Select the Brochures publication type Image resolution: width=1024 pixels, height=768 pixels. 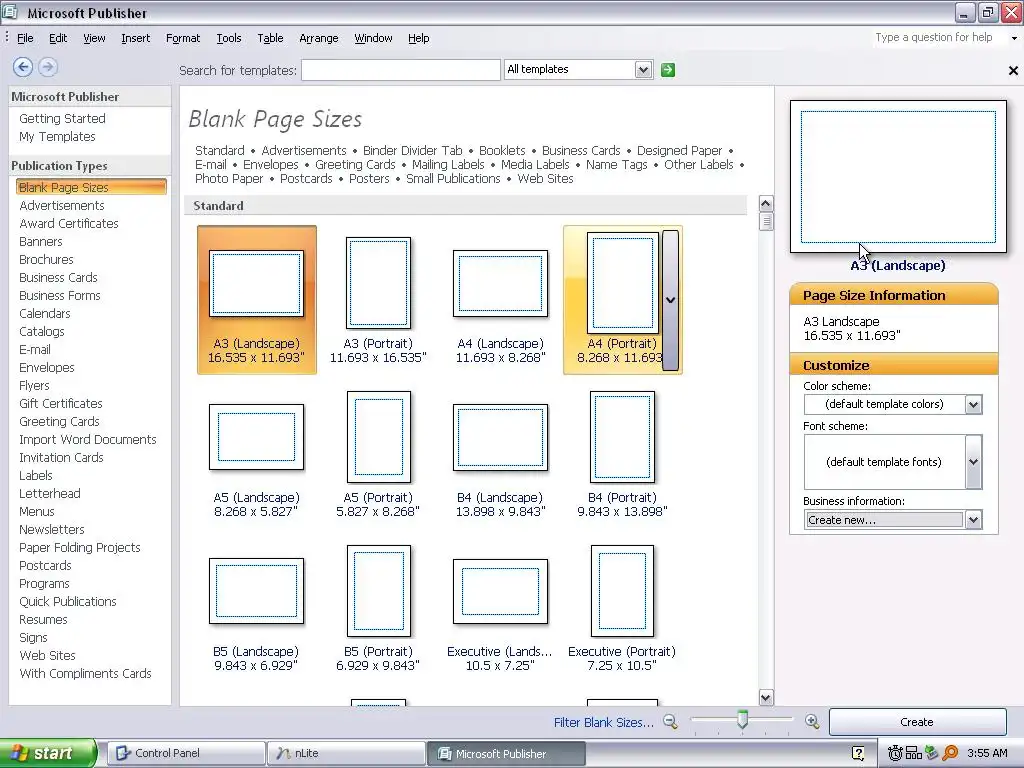(x=46, y=259)
